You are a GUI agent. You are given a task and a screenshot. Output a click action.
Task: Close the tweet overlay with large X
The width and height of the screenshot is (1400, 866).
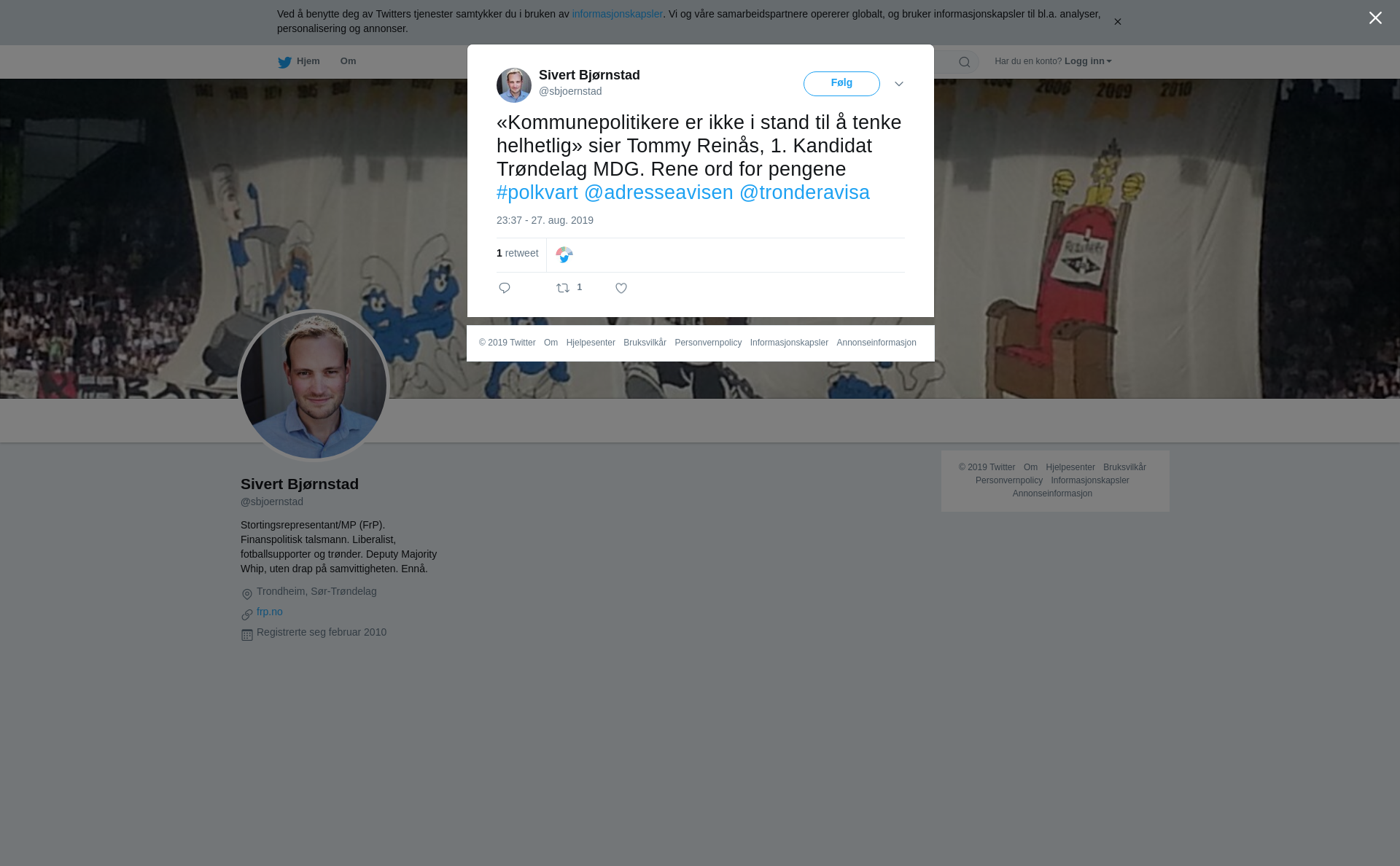tap(1375, 18)
